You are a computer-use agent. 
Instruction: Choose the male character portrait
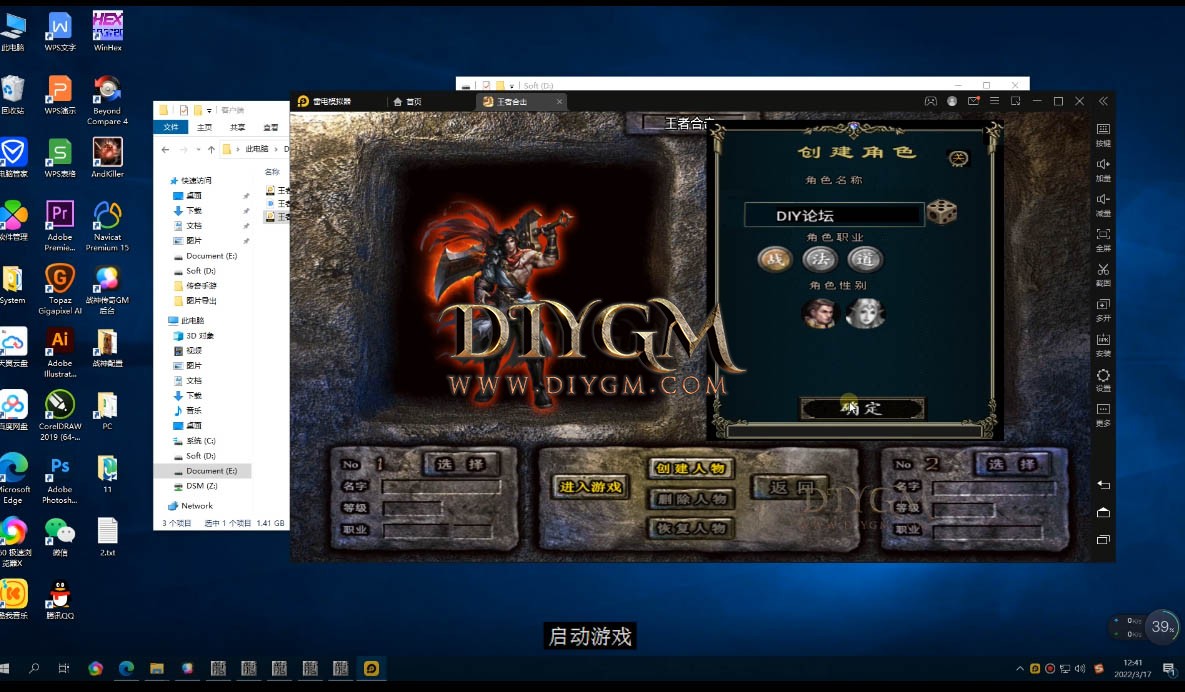820,313
